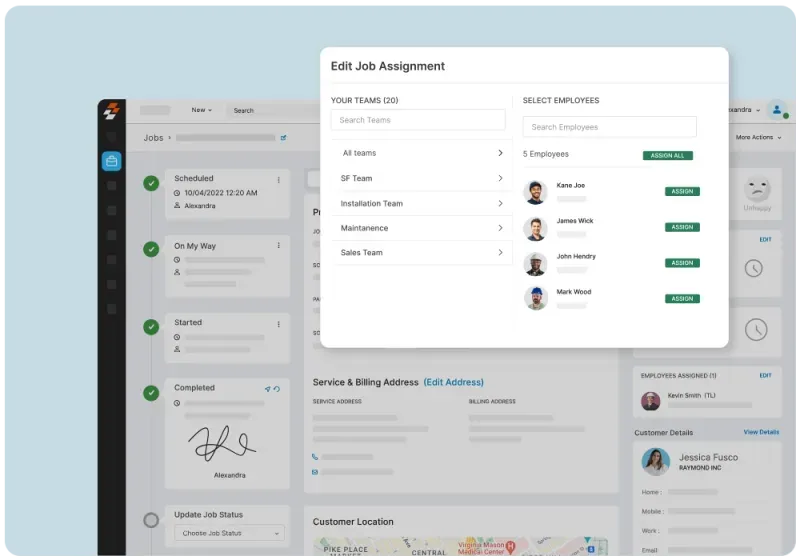Click the Search Employees input field
The width and height of the screenshot is (800, 560).
[610, 127]
